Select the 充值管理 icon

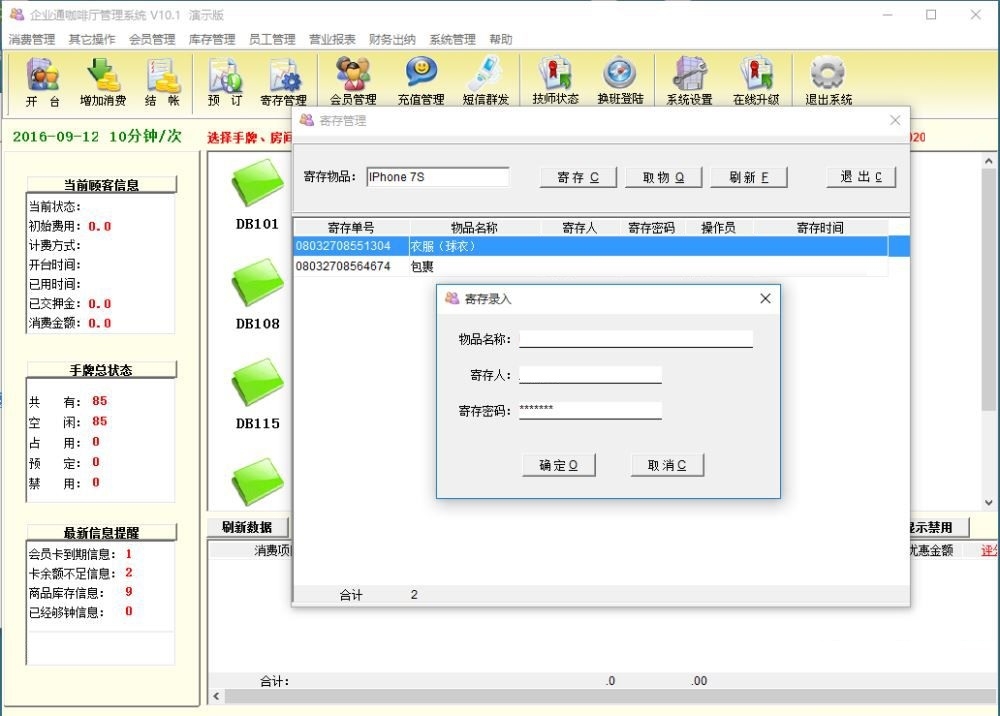pyautogui.click(x=420, y=82)
